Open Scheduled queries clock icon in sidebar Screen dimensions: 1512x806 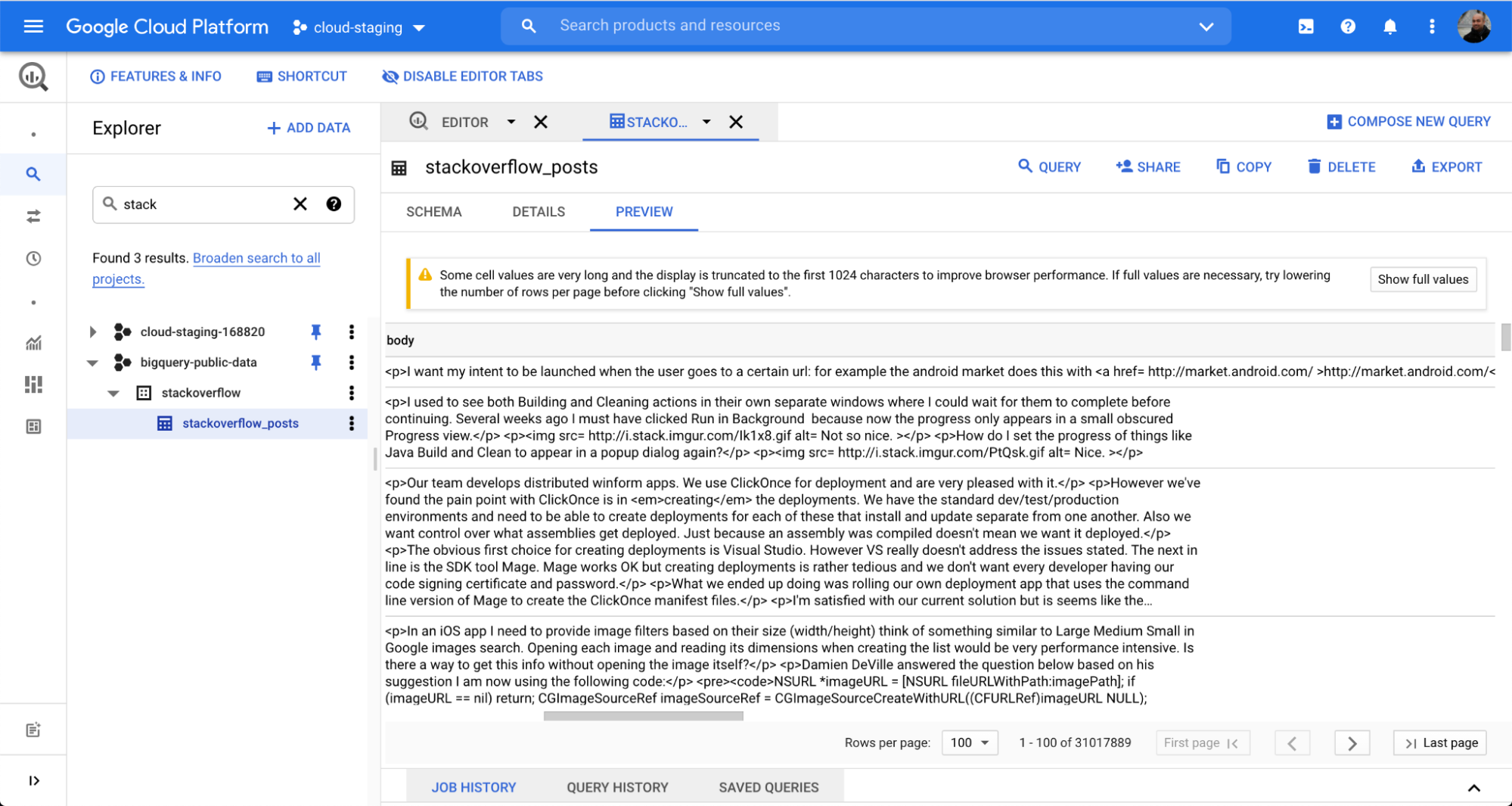[33, 259]
